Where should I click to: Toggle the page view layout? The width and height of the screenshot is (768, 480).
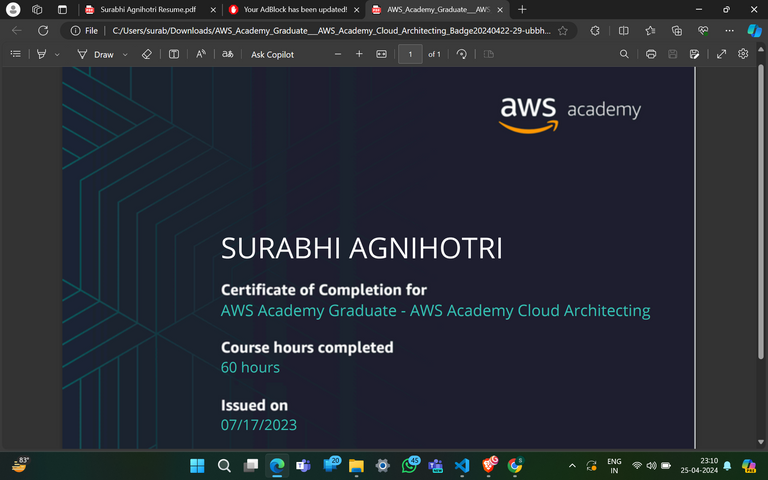pyautogui.click(x=489, y=54)
